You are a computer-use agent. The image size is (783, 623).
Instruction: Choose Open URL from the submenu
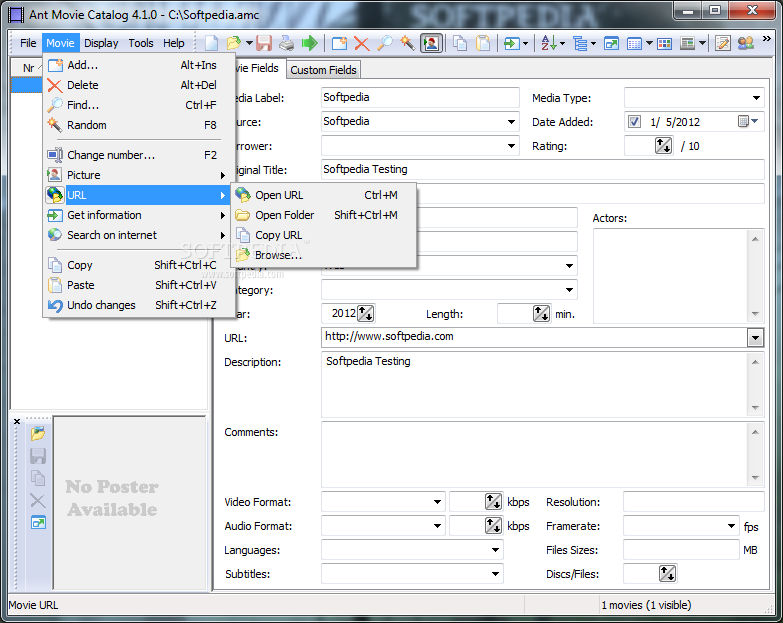pos(324,195)
